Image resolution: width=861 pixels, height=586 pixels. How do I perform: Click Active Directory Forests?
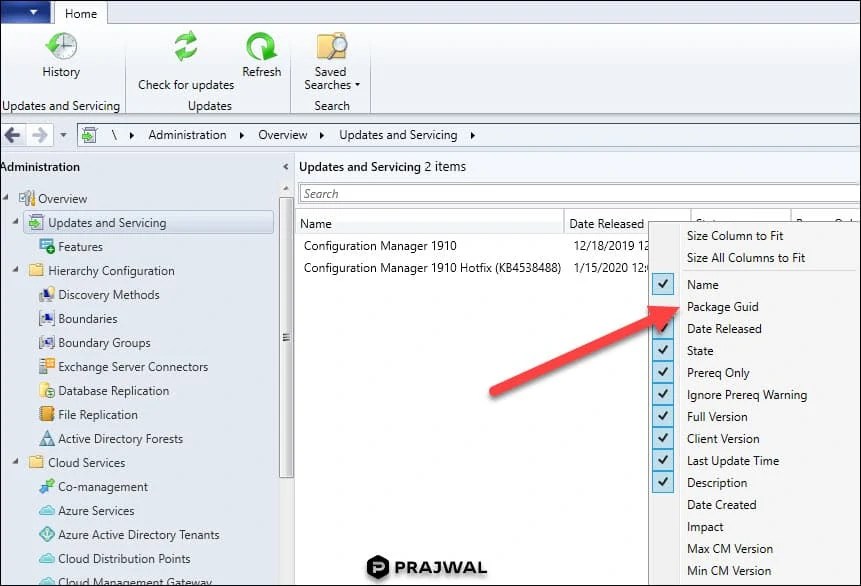121,438
